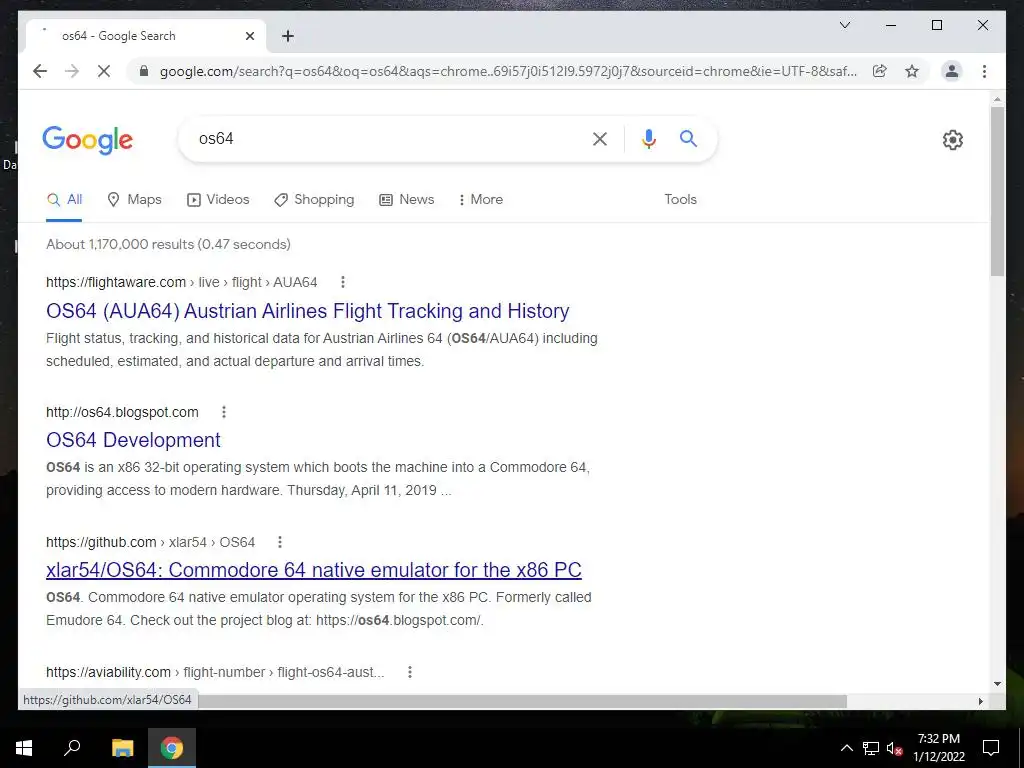
Task: Open xlar54/OS64 Commodore 64 emulator link
Action: coord(313,570)
